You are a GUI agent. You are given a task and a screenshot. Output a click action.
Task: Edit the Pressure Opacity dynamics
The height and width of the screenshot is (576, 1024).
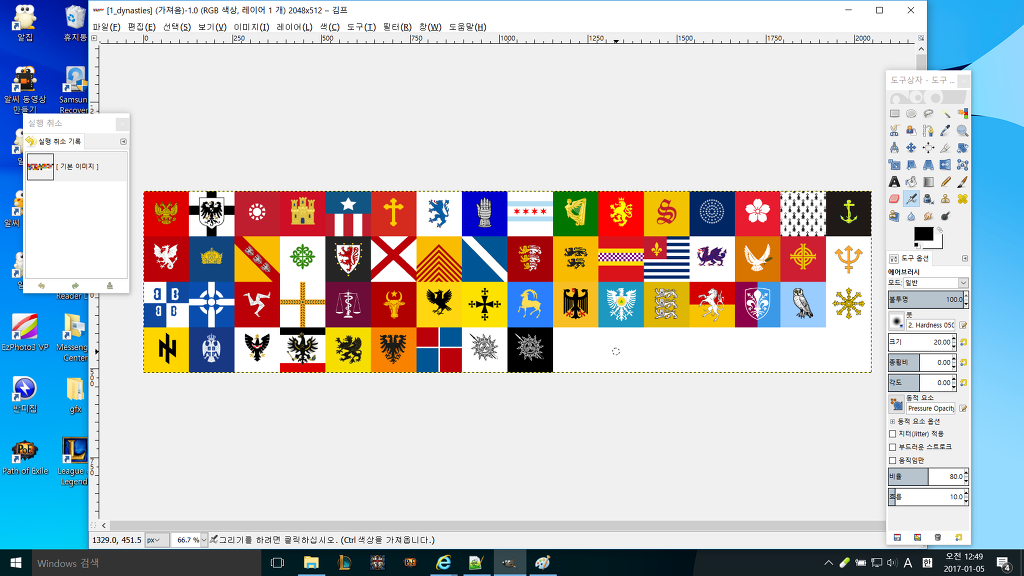point(963,408)
